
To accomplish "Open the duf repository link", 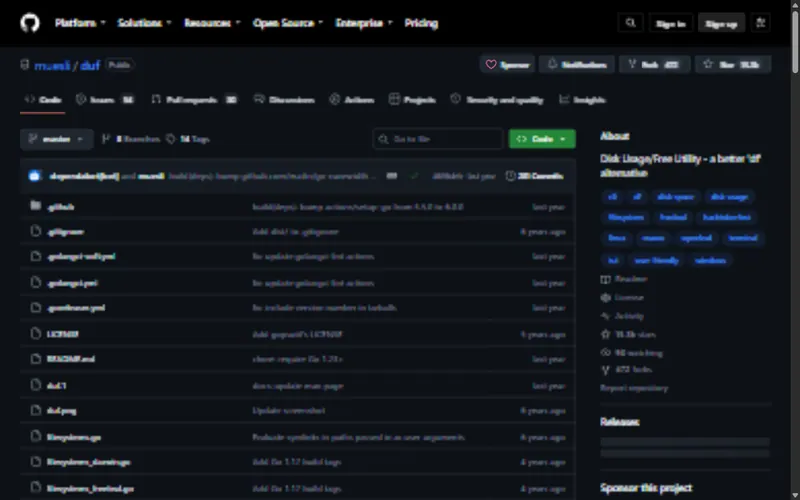I will pos(90,65).
